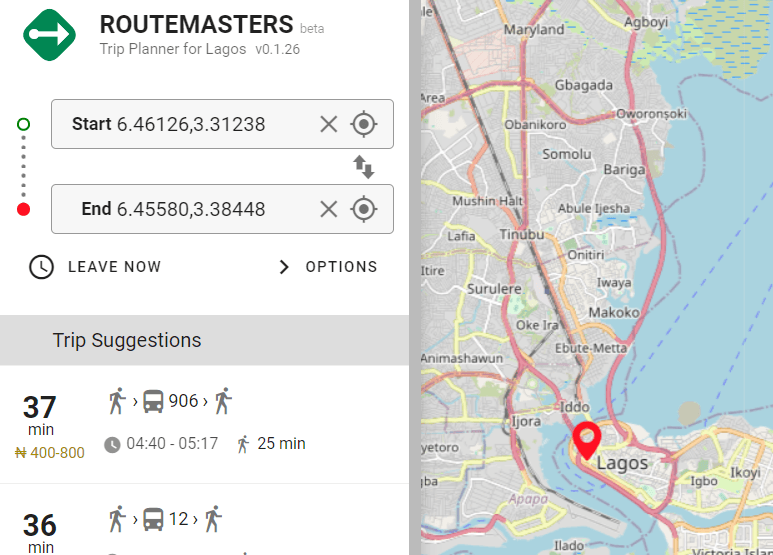The height and width of the screenshot is (555, 773).
Task: Clear the End location field
Action: pos(328,209)
